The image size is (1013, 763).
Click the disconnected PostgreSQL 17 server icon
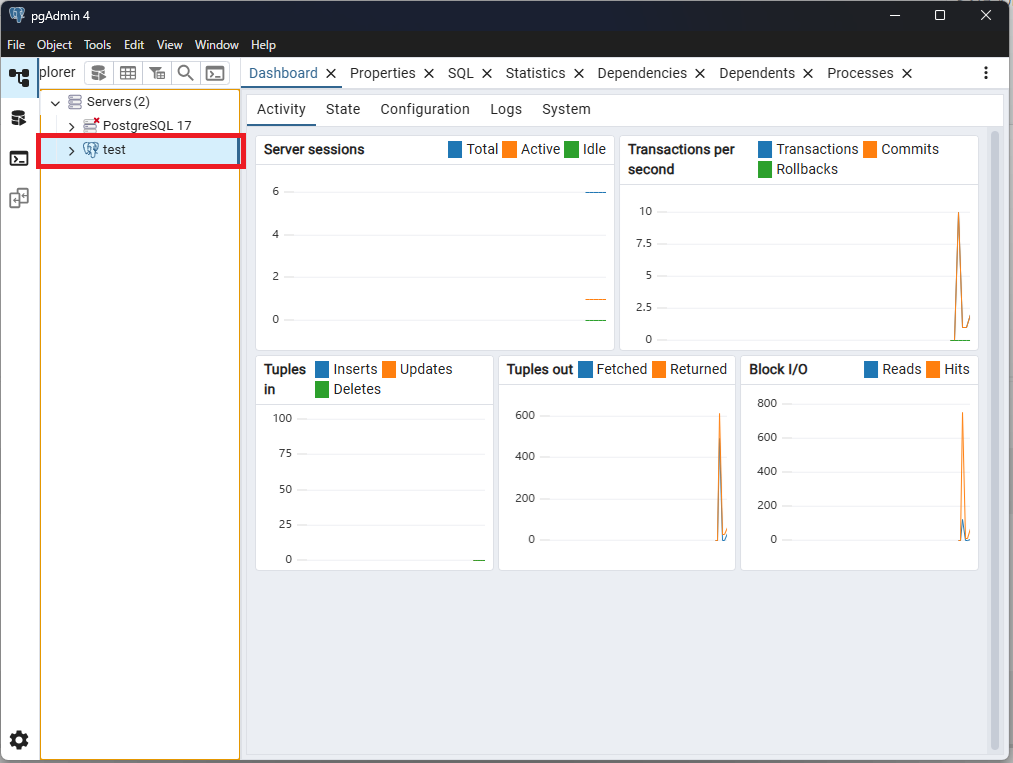[x=91, y=125]
